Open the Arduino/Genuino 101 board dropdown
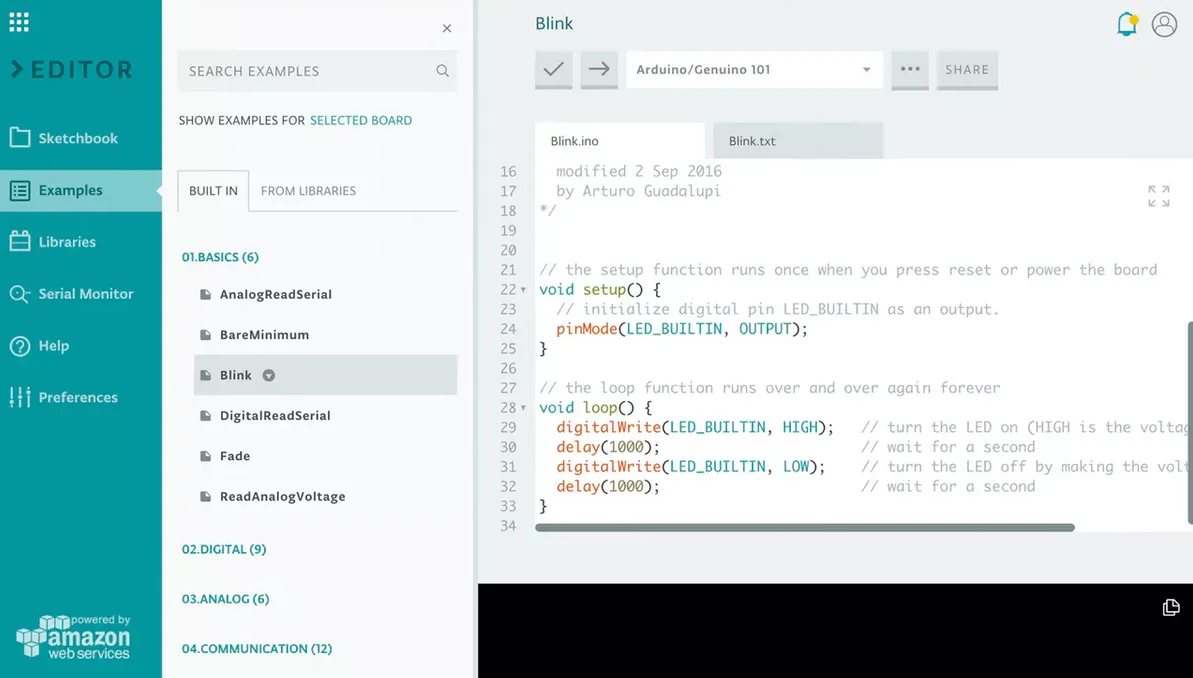The width and height of the screenshot is (1193, 678). [x=754, y=69]
